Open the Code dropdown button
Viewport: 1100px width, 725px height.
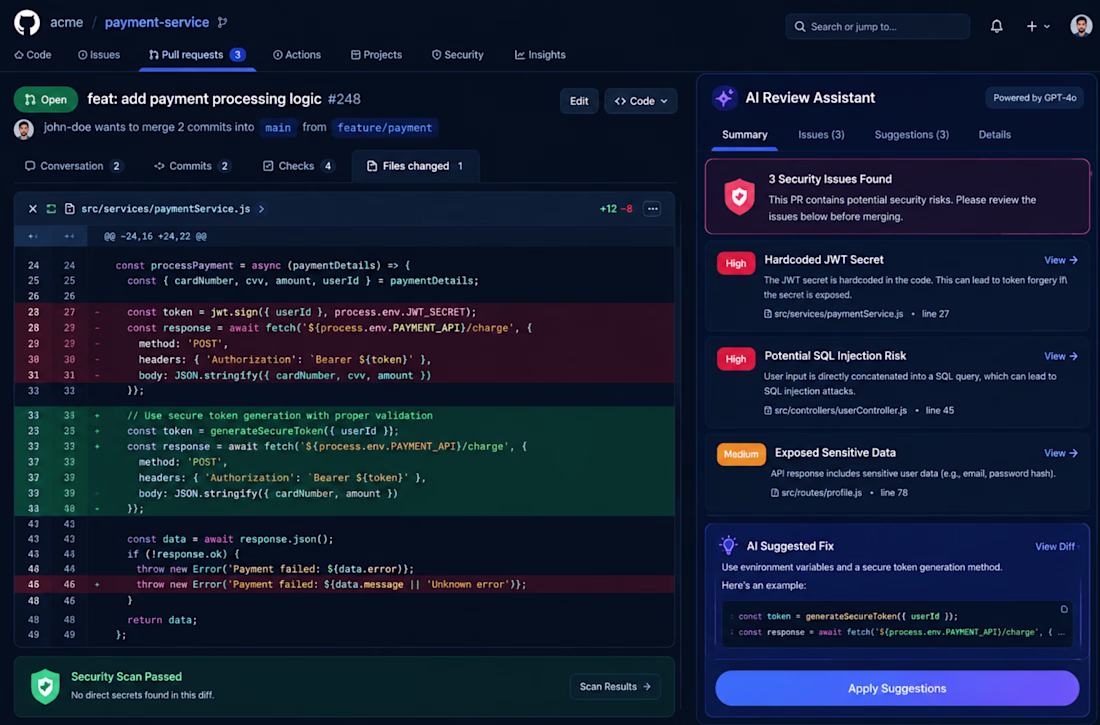click(640, 101)
